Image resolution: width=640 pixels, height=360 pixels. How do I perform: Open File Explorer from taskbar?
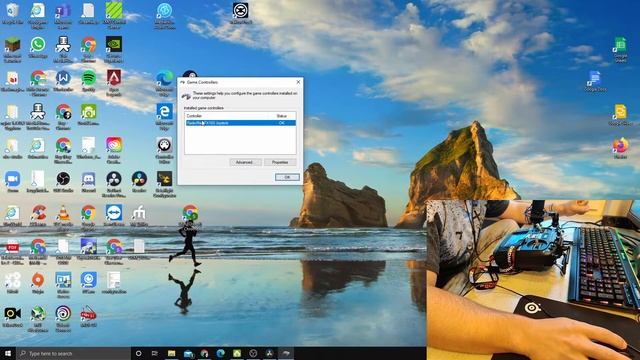(171, 353)
